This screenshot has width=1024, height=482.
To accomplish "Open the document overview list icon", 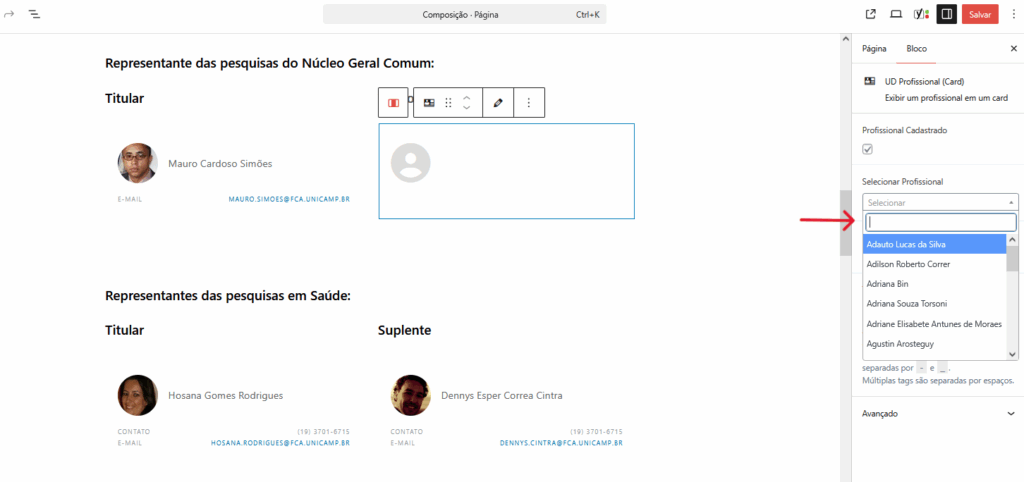I will tap(34, 14).
